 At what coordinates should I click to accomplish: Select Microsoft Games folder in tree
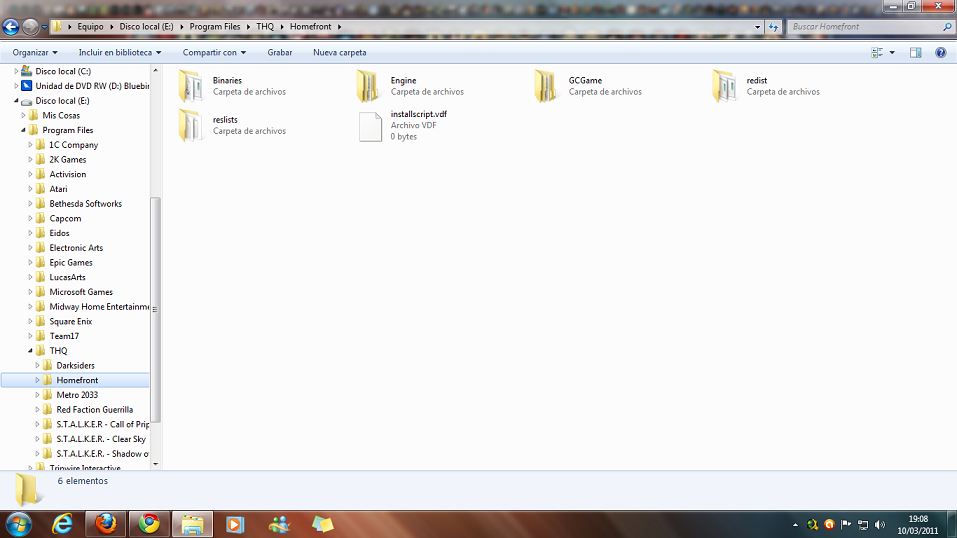click(x=81, y=292)
